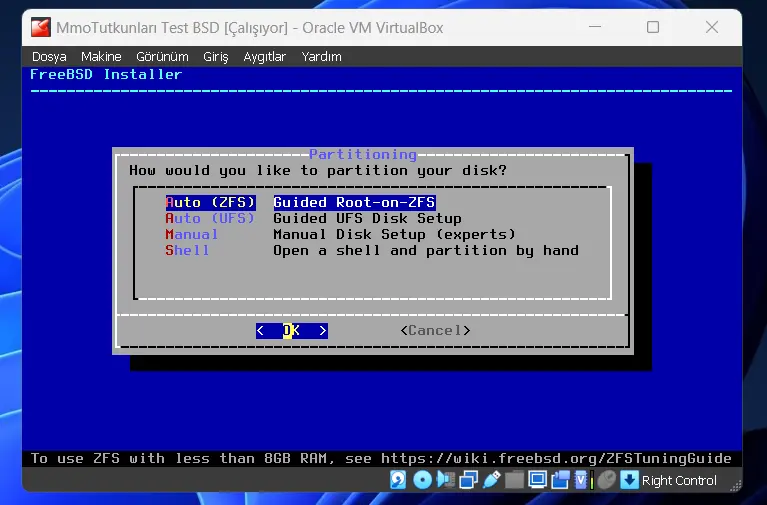Open the Giriş menu

[216, 57]
